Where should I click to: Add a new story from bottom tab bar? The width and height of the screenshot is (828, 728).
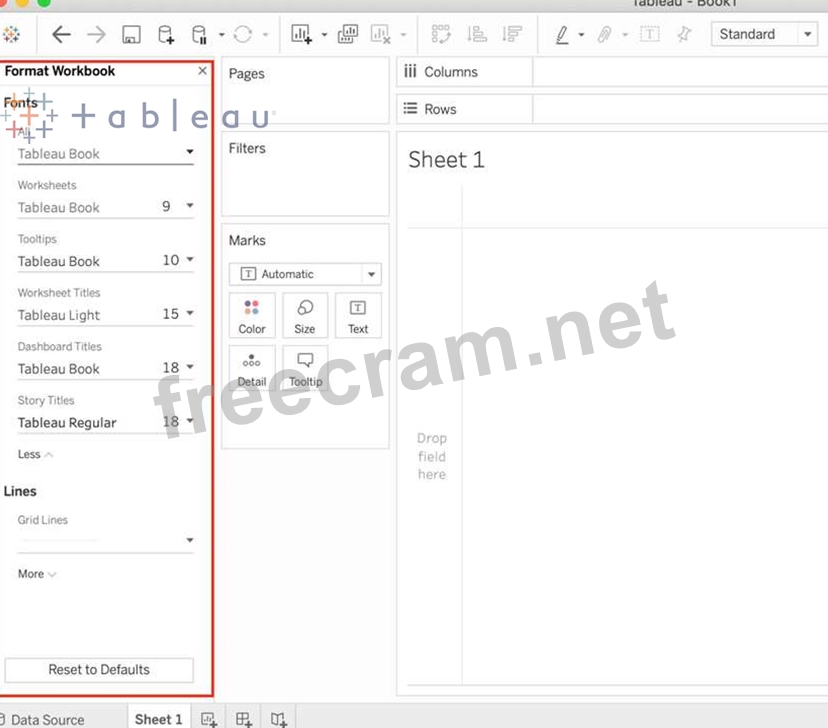coord(279,719)
